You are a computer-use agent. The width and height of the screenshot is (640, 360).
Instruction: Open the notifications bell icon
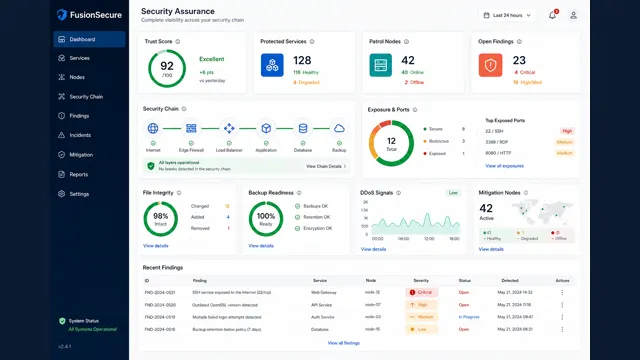(x=552, y=15)
